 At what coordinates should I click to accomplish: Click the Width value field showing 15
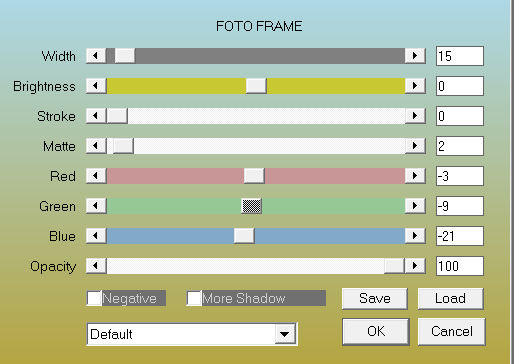click(x=460, y=56)
